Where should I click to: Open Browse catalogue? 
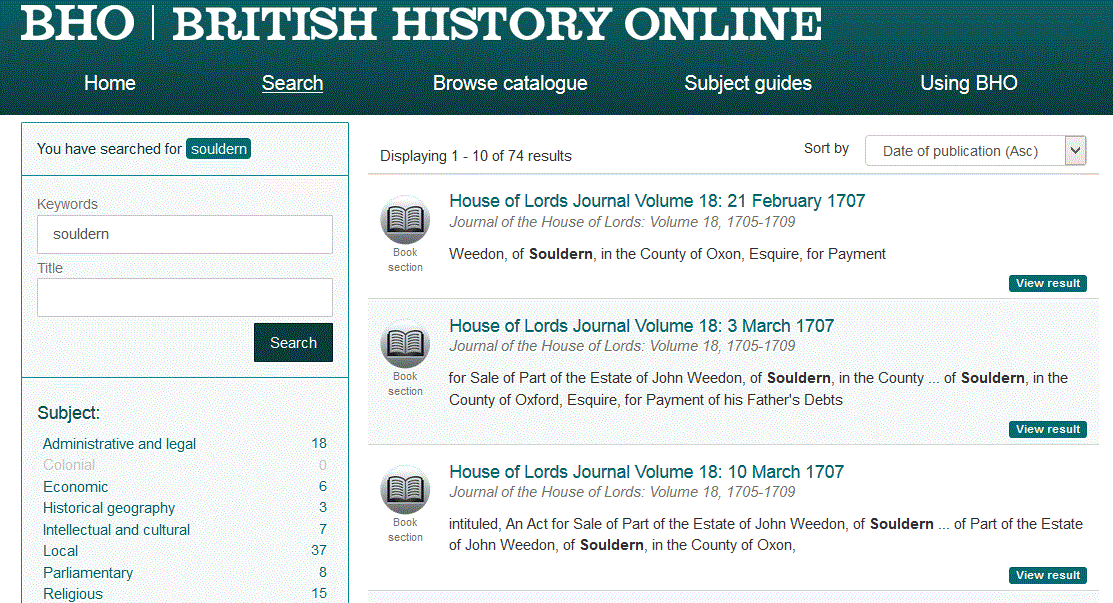point(510,83)
